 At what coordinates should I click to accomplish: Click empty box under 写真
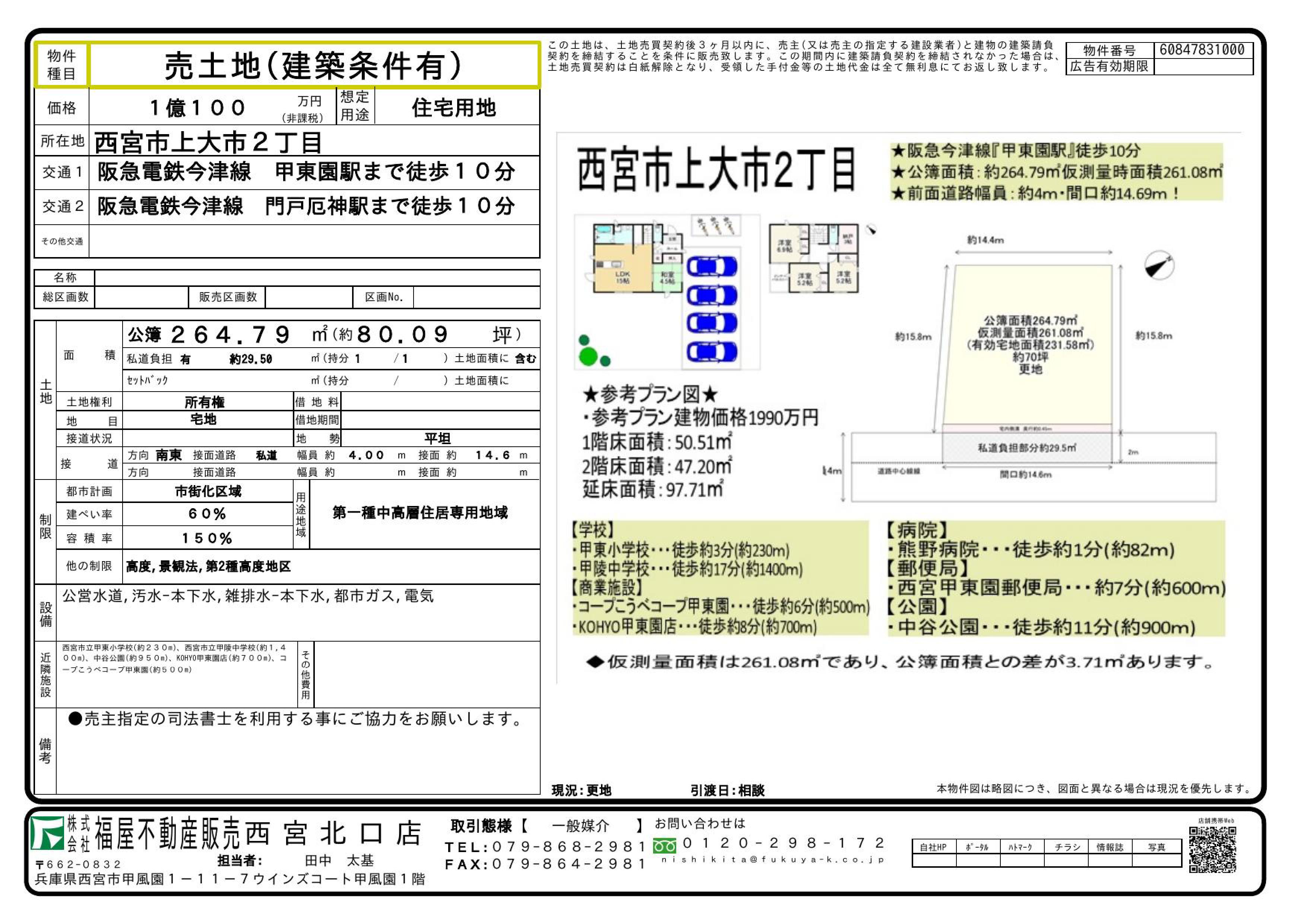pyautogui.click(x=1157, y=861)
